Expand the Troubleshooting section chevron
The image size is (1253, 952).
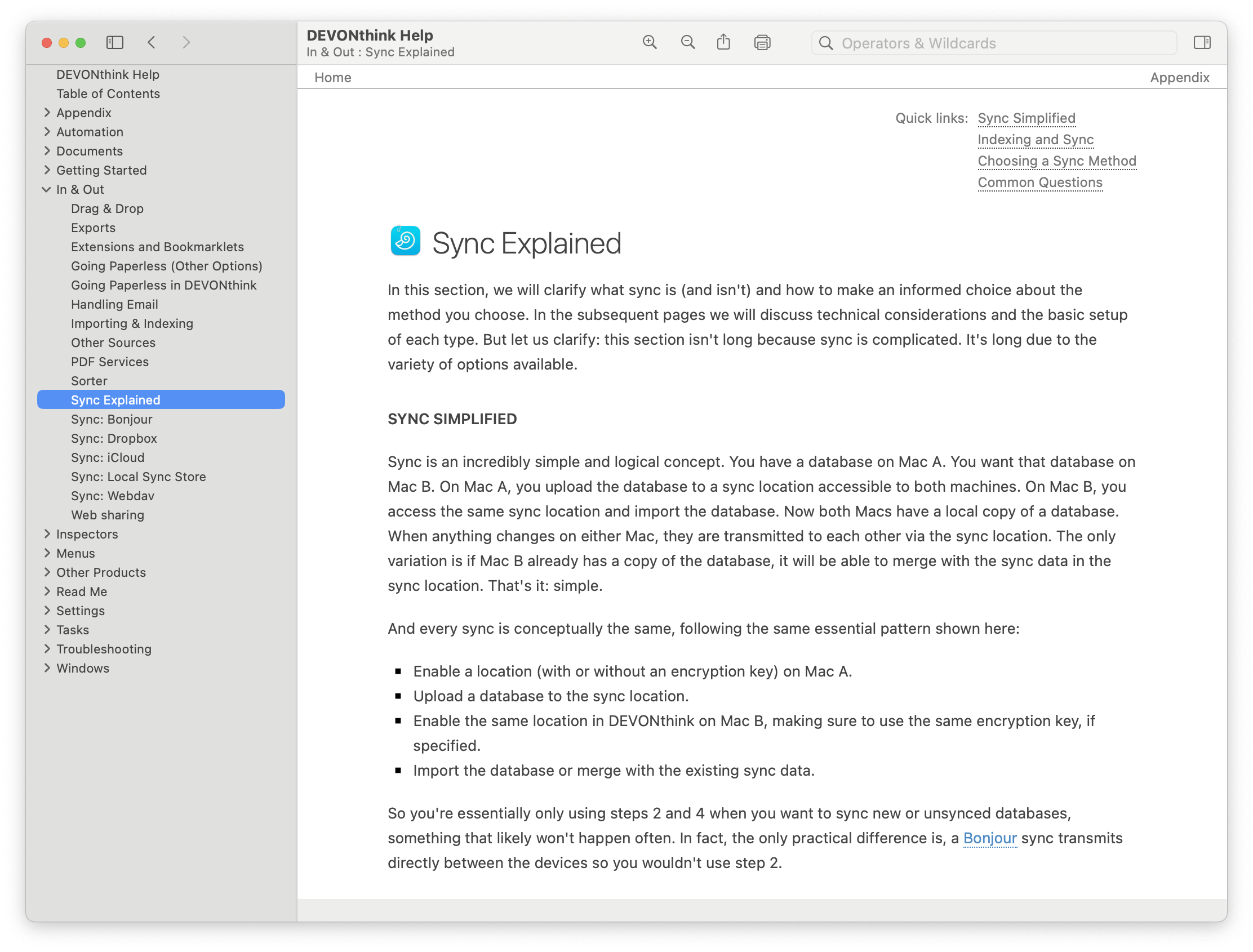coord(47,649)
